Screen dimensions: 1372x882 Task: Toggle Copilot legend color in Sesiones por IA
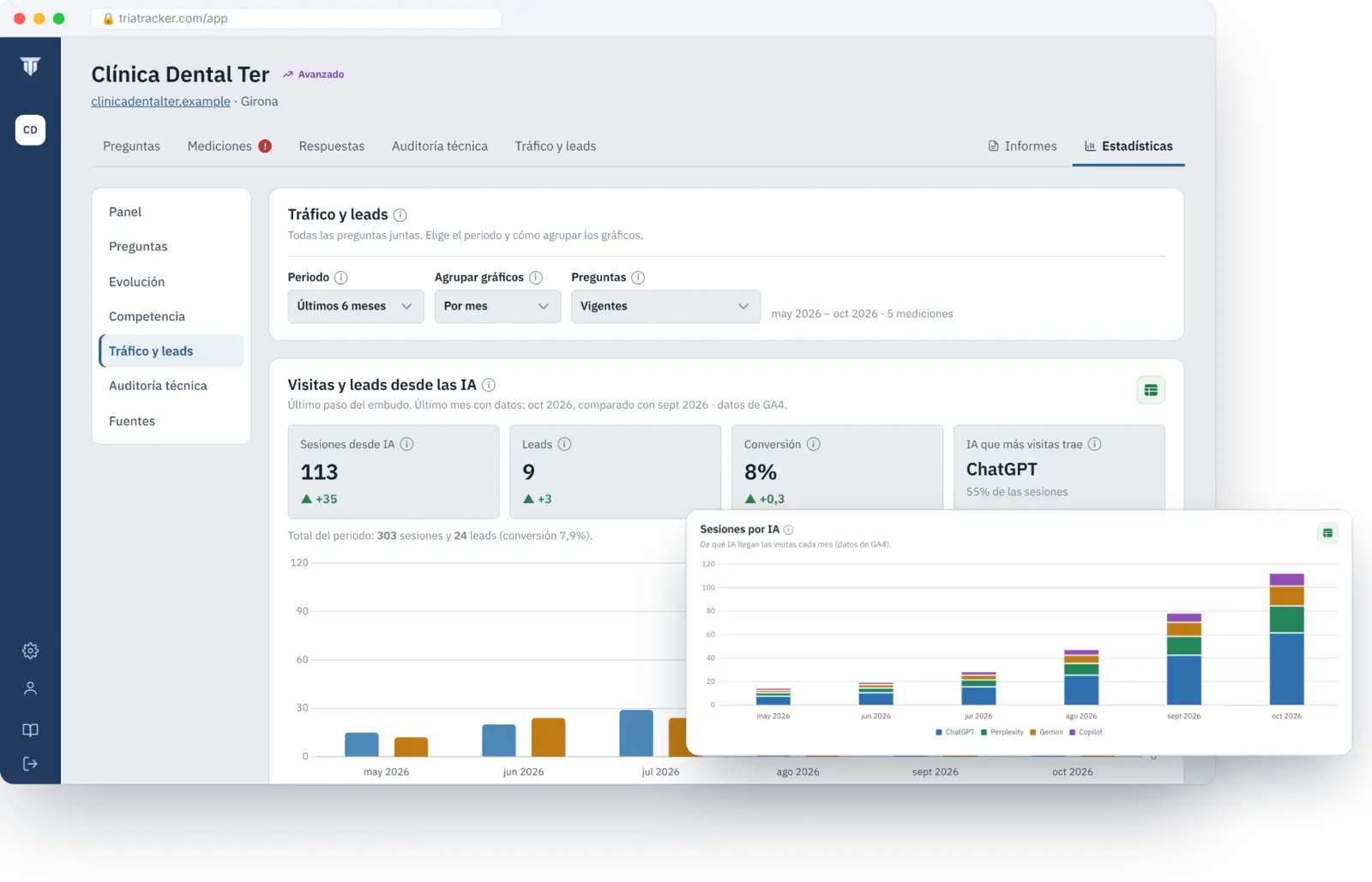1073,732
